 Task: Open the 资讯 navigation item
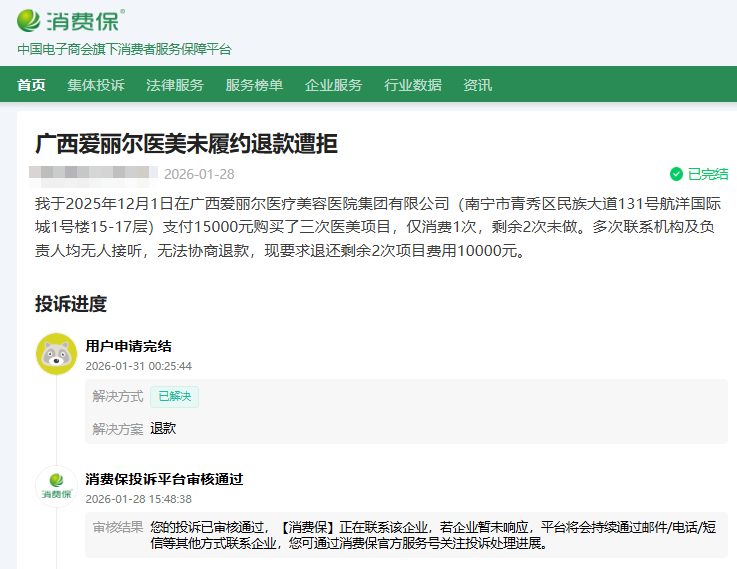coord(477,85)
